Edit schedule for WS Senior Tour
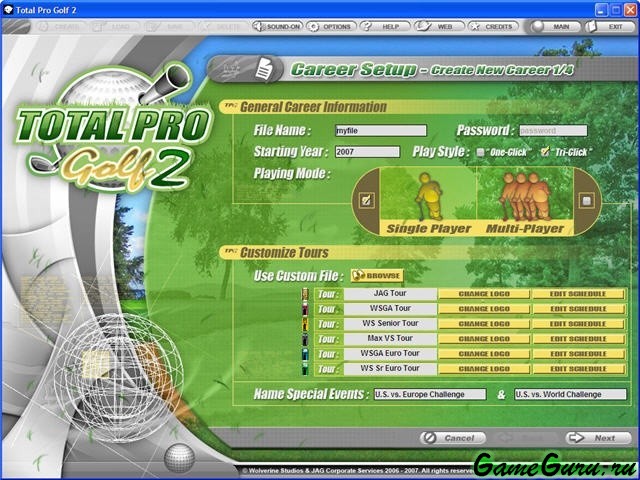 578,324
